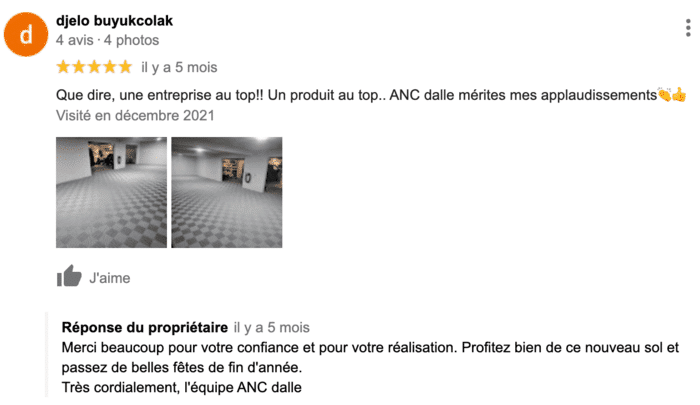Click the "Réponse du propriétaire" heading
The width and height of the screenshot is (700, 405).
click(144, 328)
